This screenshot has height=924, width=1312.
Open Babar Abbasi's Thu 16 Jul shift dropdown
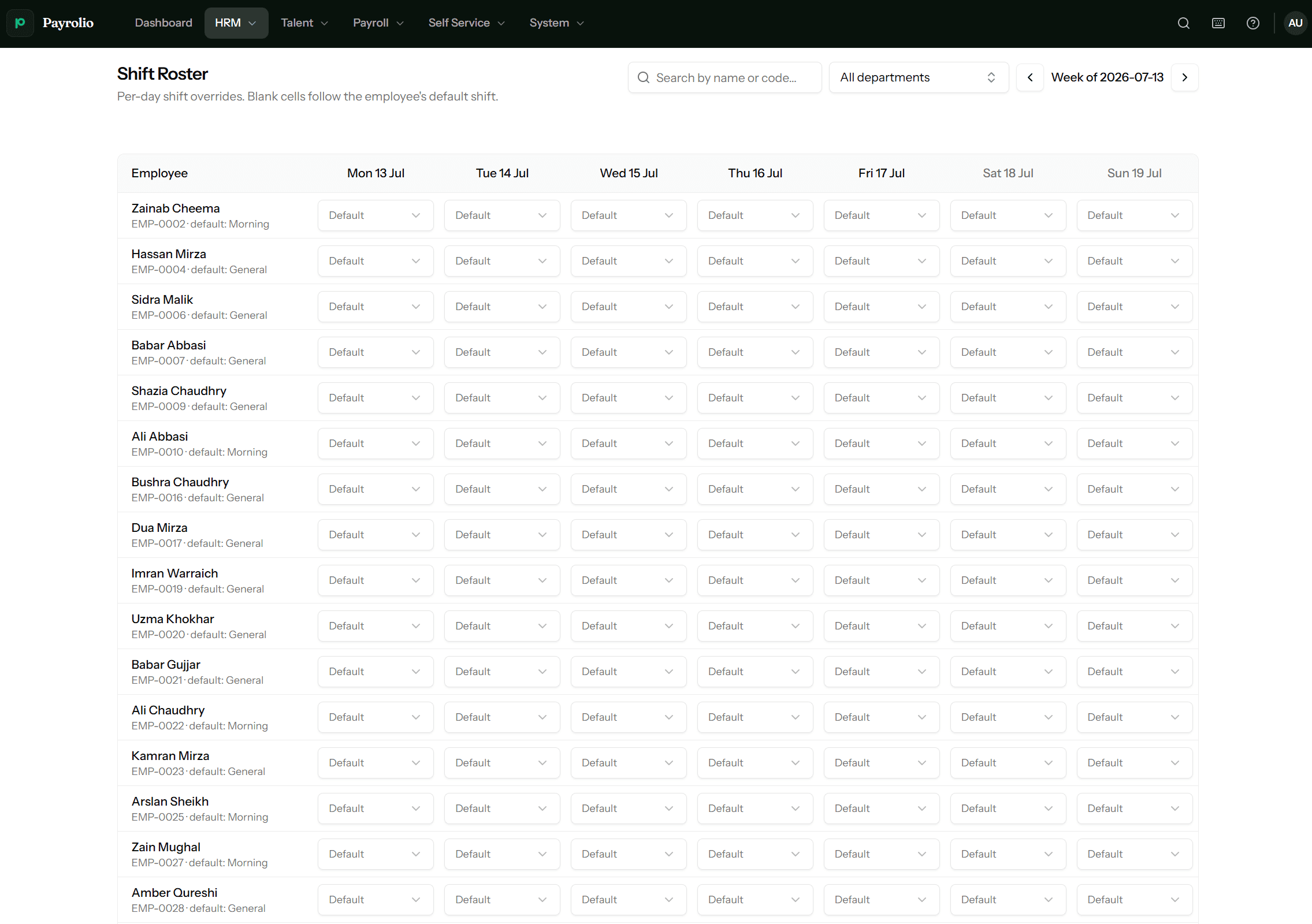tap(755, 352)
